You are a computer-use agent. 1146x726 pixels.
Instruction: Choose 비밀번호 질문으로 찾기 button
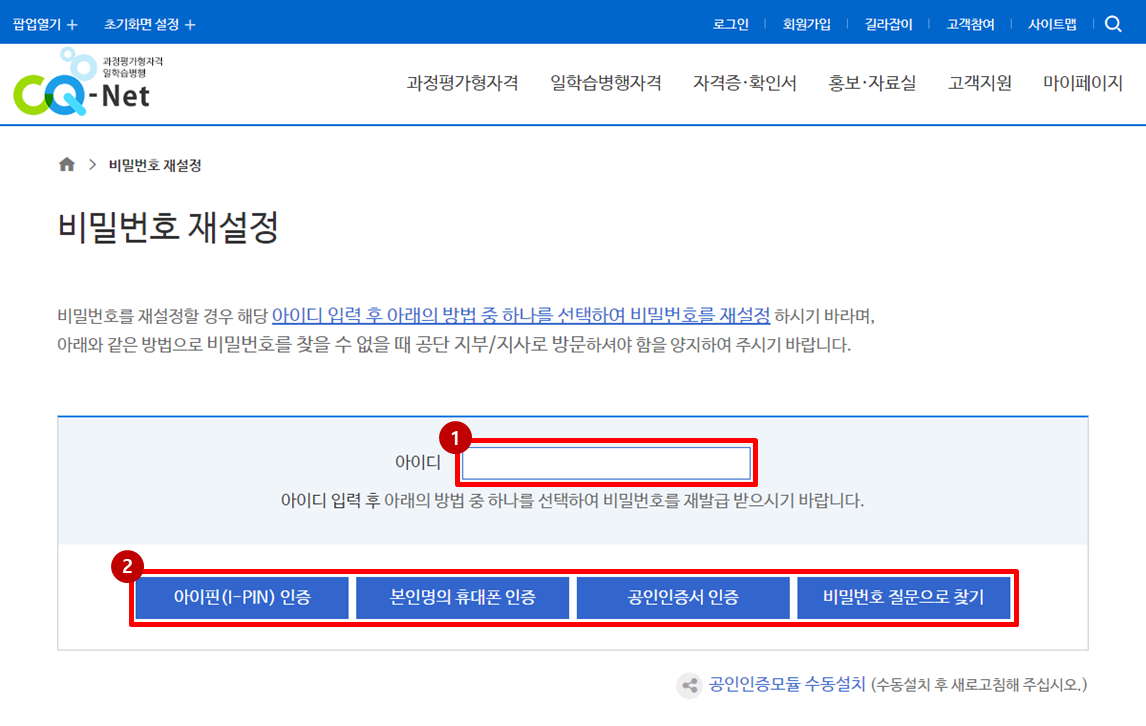click(x=904, y=597)
